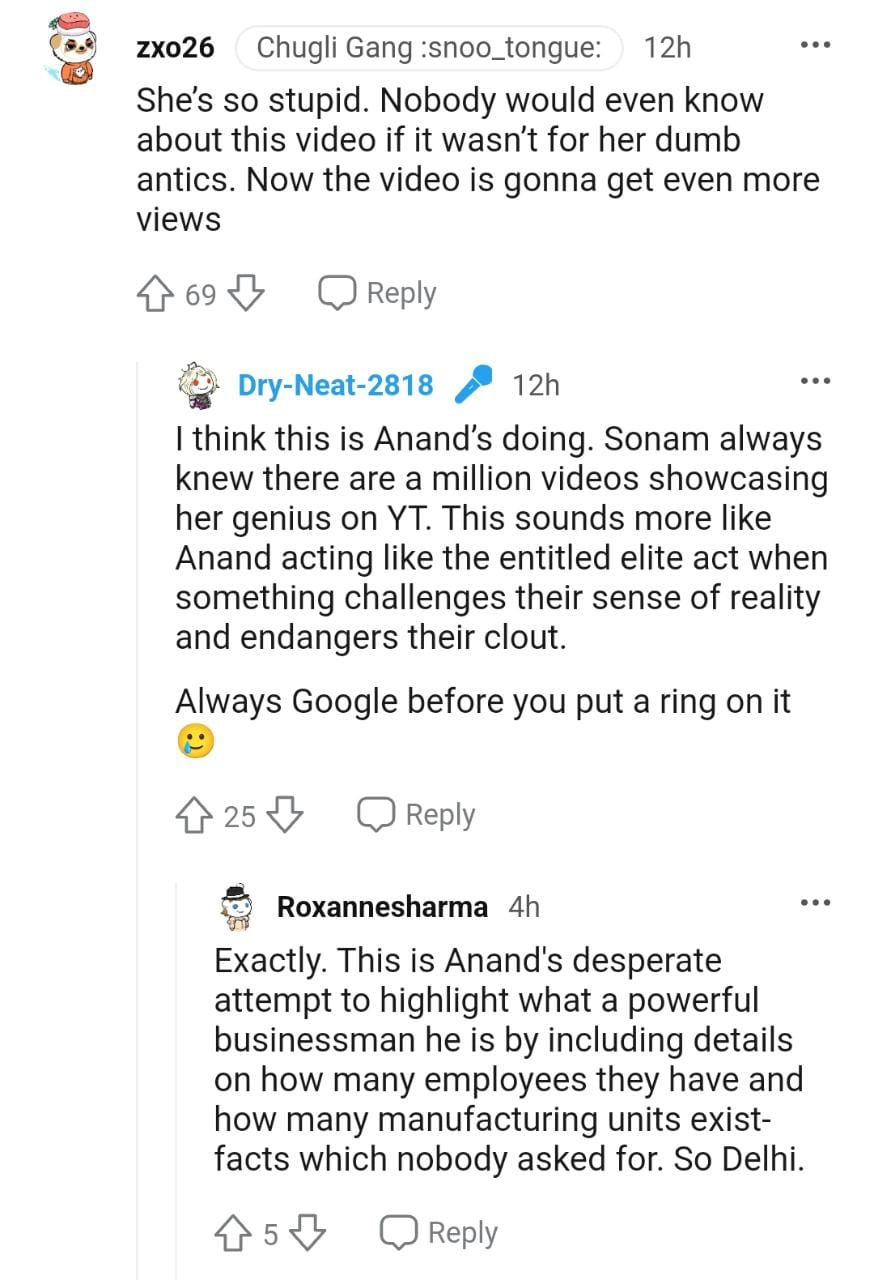Click the OP microphone icon
The image size is (874, 1280).
472,384
